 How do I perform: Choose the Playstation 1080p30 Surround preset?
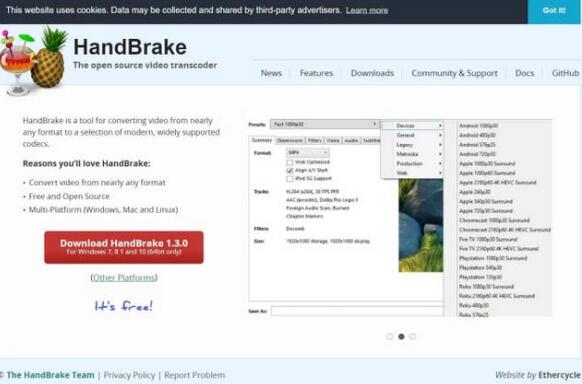493,258
